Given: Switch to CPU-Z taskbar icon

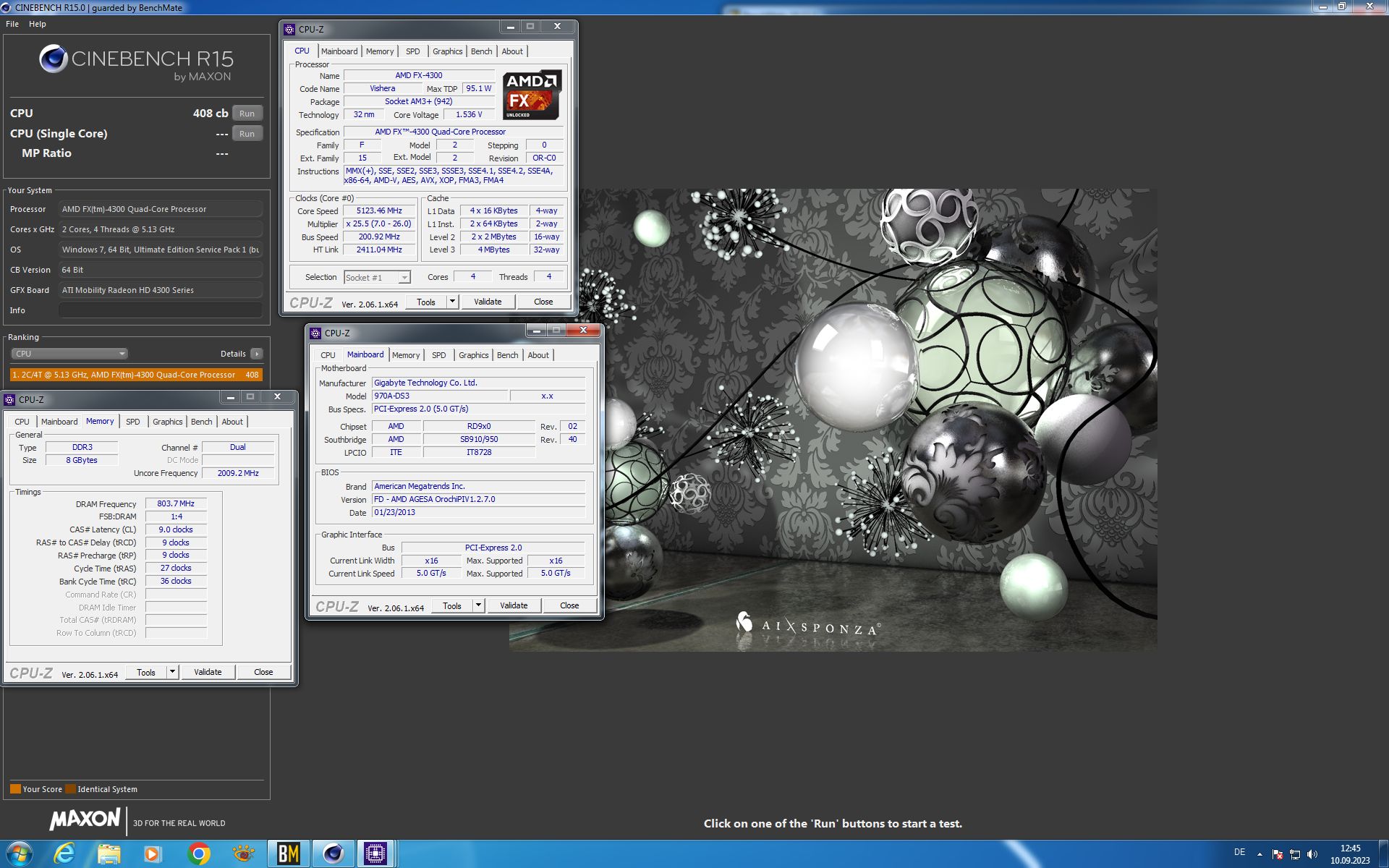Looking at the screenshot, I should coord(375,854).
